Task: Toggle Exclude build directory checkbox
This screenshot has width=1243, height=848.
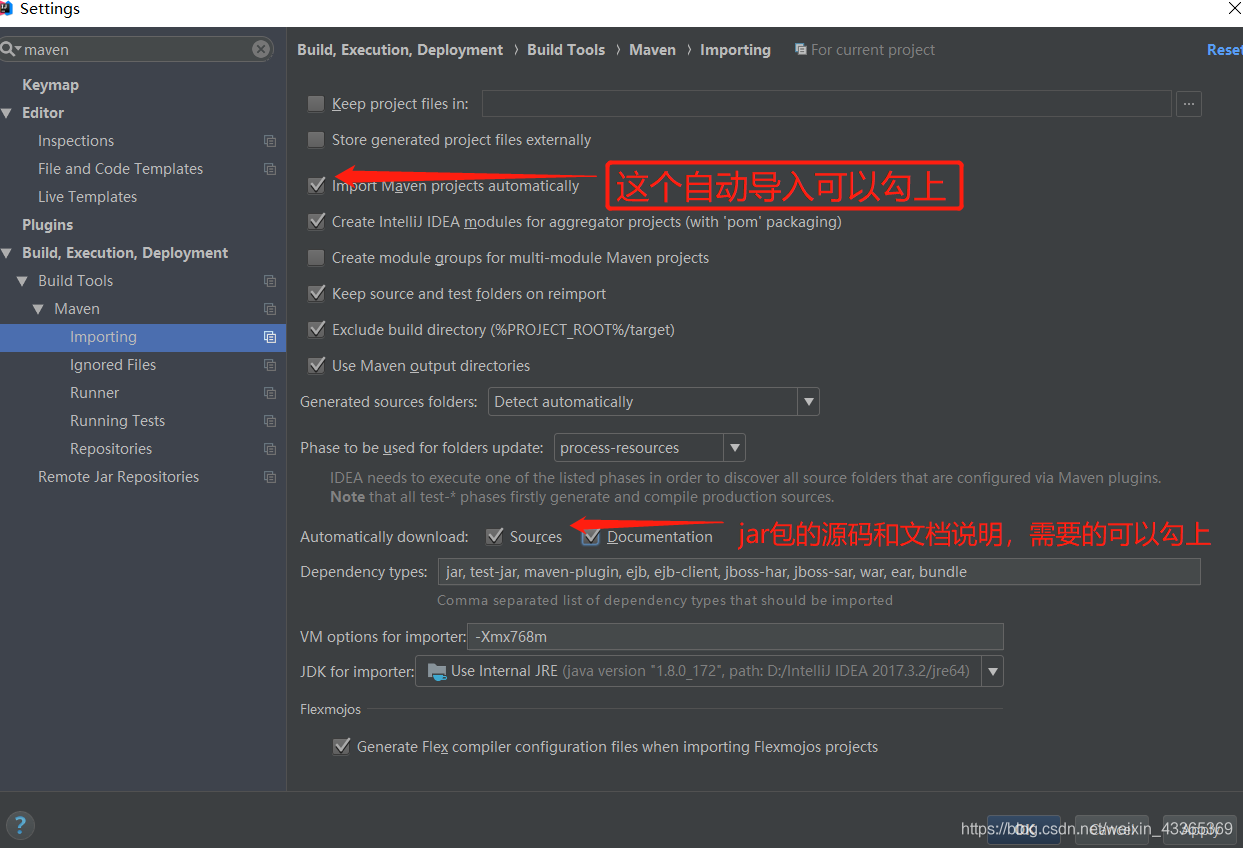Action: (x=316, y=329)
